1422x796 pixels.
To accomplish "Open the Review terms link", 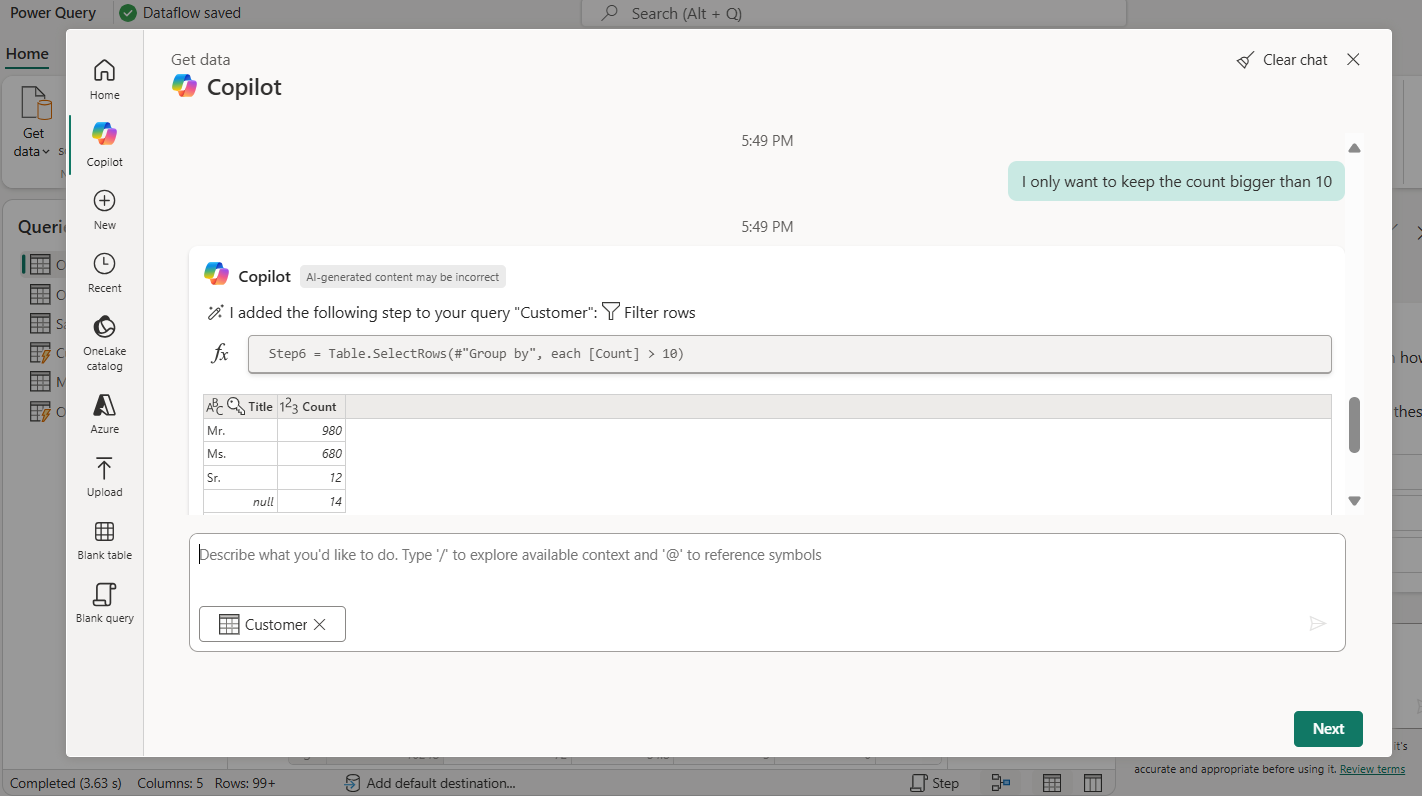I will pyautogui.click(x=1371, y=768).
